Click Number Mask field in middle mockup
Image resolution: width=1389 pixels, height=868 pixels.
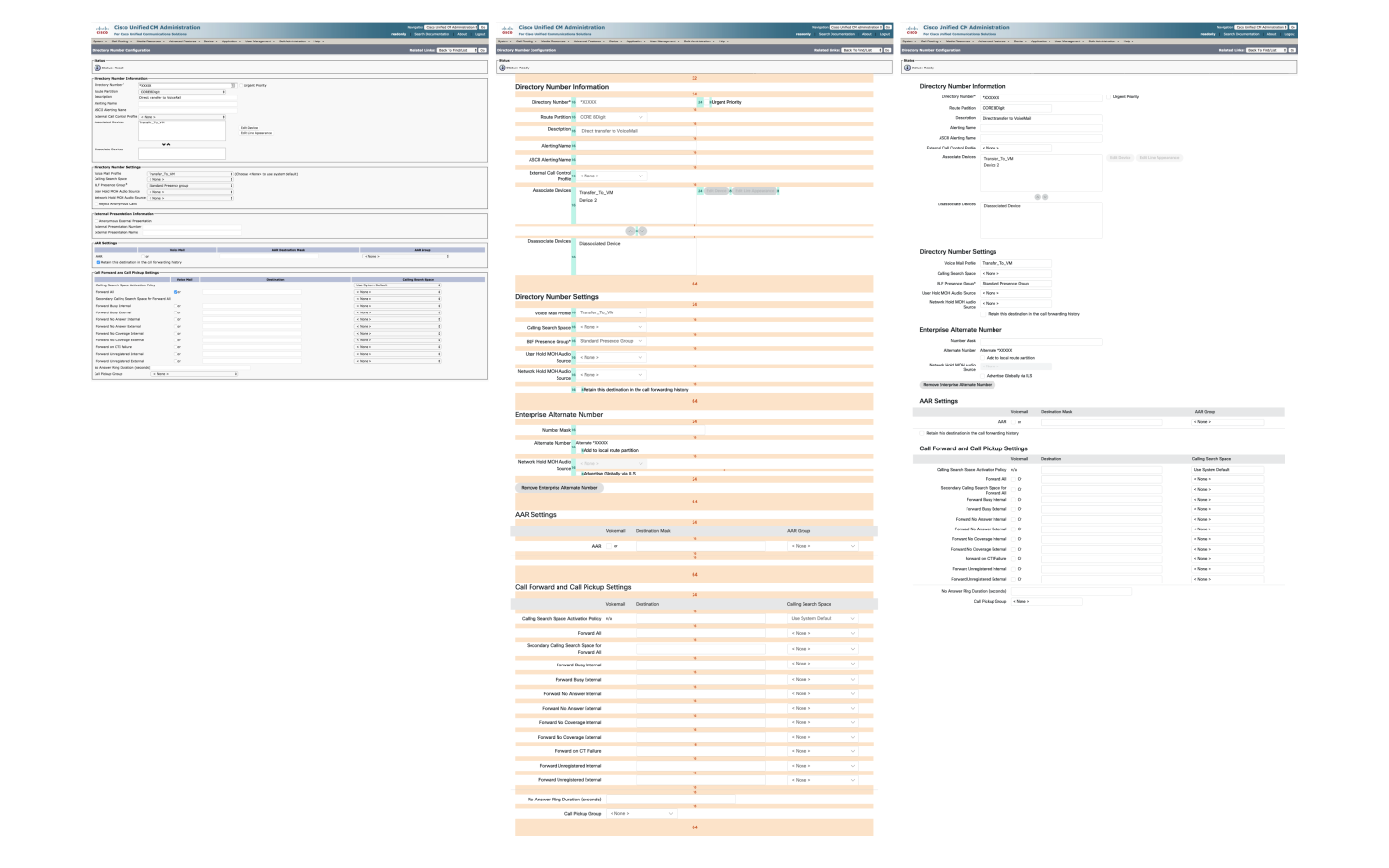click(640, 430)
